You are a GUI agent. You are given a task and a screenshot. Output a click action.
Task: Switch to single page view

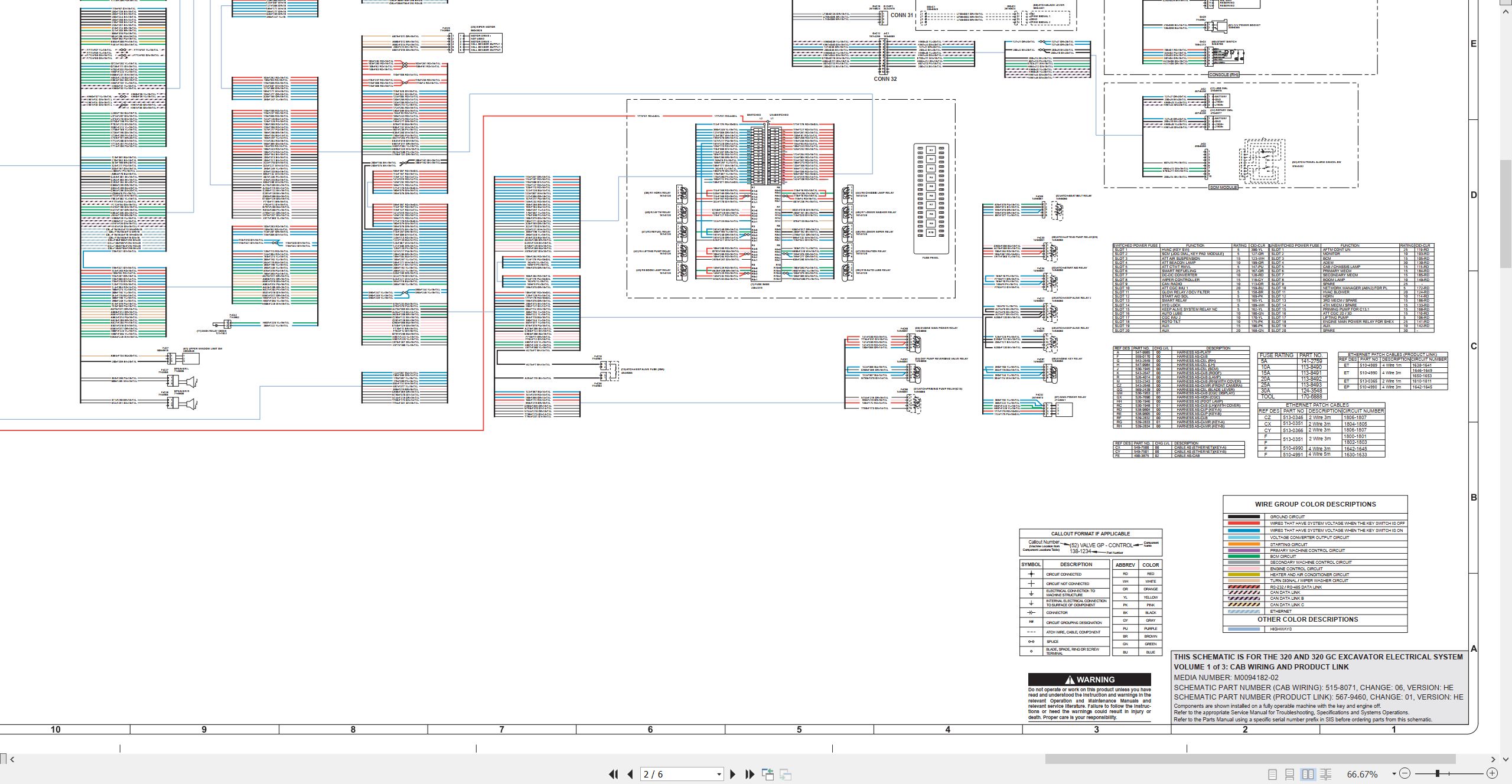click(x=1273, y=774)
